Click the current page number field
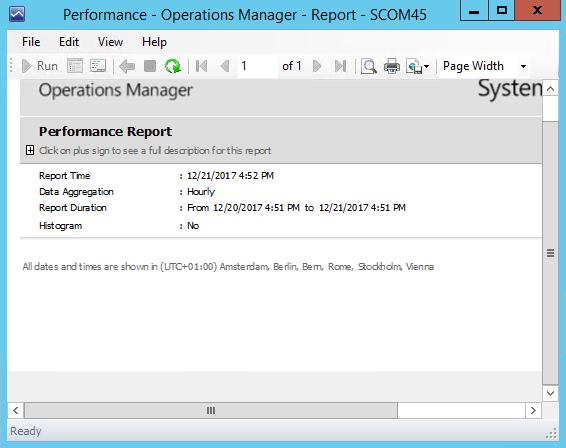 (x=258, y=66)
